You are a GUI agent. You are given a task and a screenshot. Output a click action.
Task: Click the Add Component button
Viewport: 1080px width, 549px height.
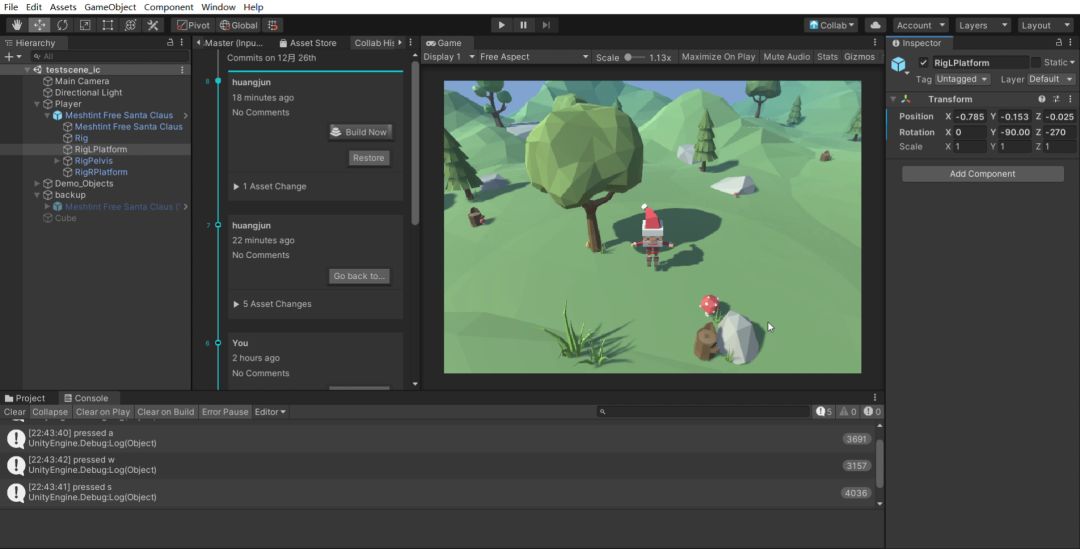[982, 174]
